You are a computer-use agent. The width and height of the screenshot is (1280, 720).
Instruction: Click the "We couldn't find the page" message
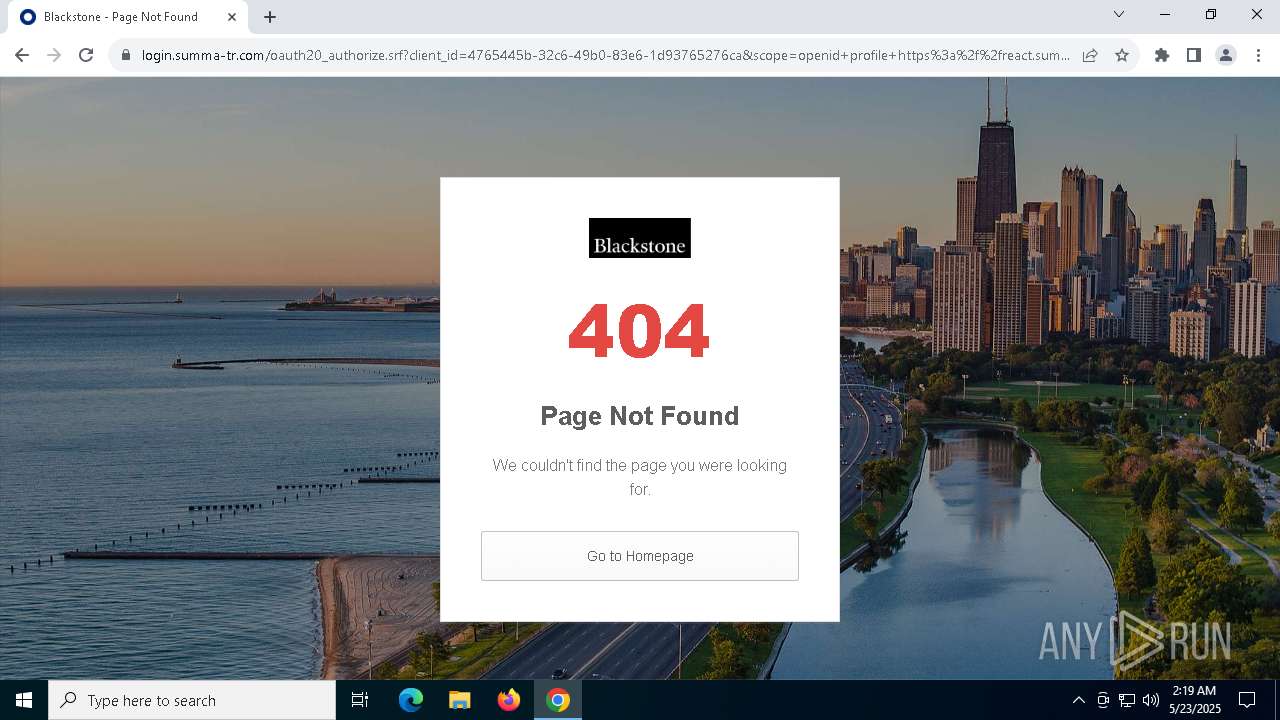(x=640, y=477)
